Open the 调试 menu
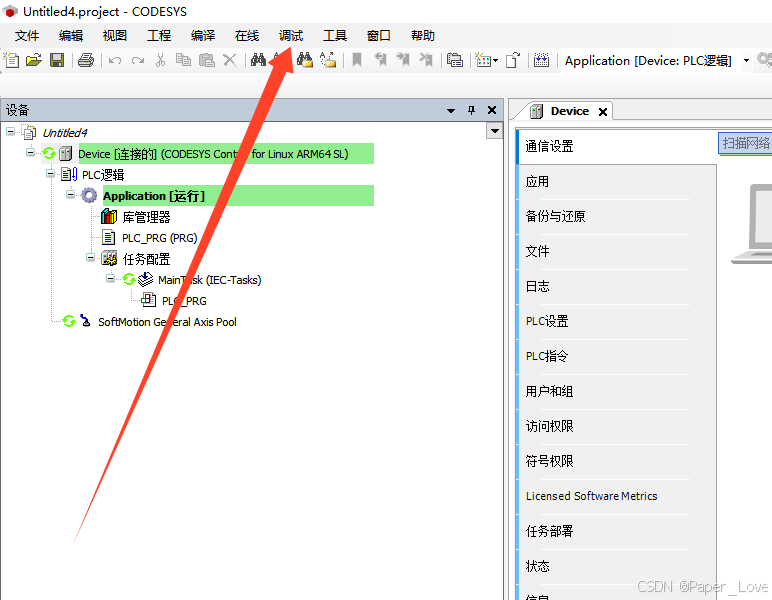The width and height of the screenshot is (772, 600). click(x=291, y=35)
